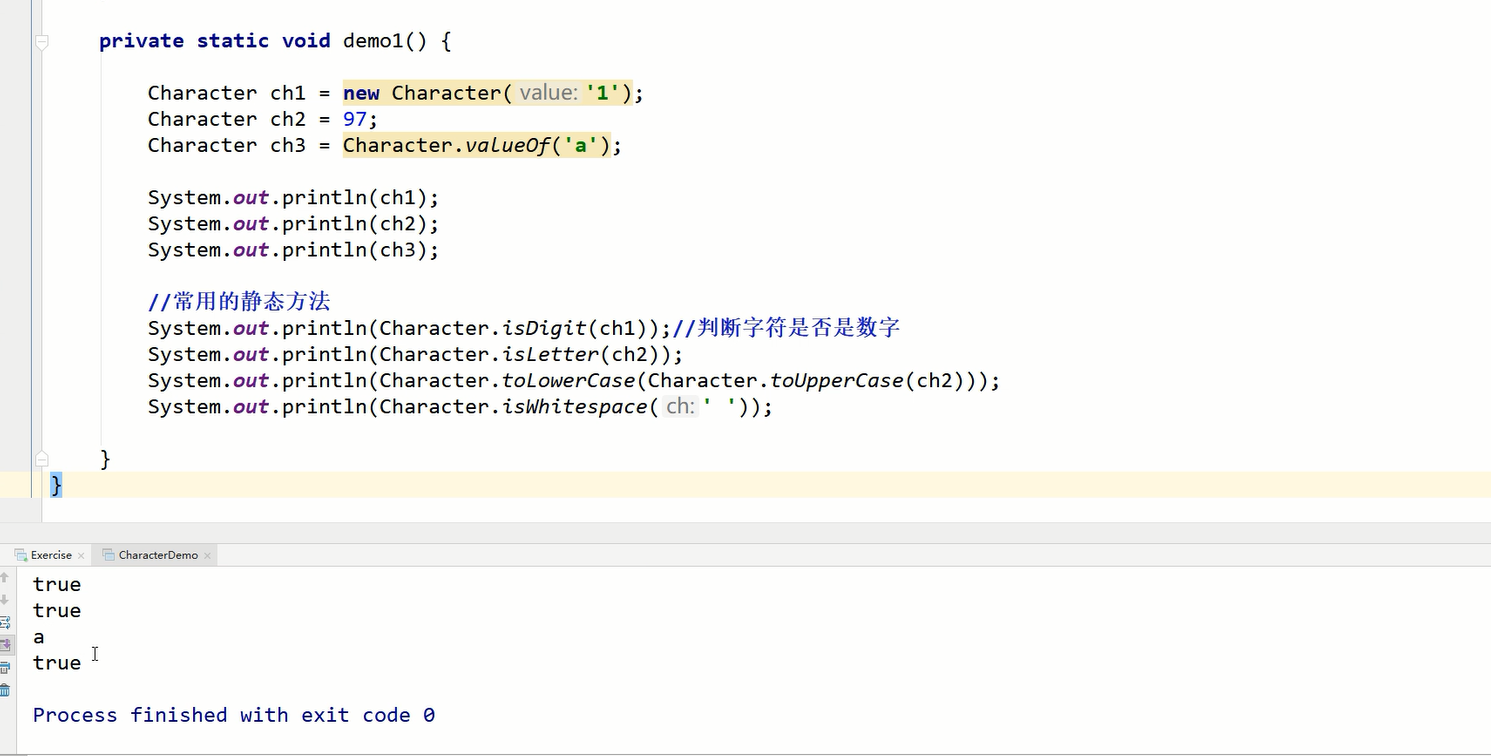This screenshot has width=1491, height=756.
Task: Close the Exercise tab
Action: click(x=81, y=555)
